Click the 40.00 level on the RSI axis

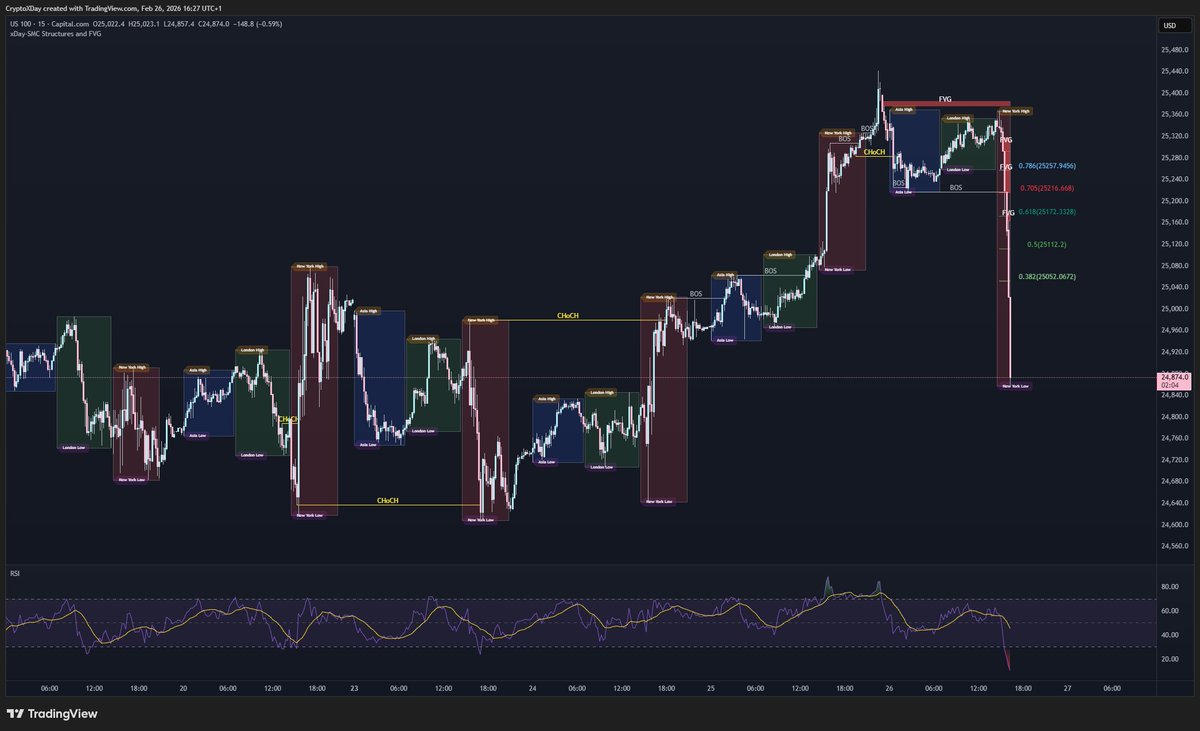[1169, 634]
